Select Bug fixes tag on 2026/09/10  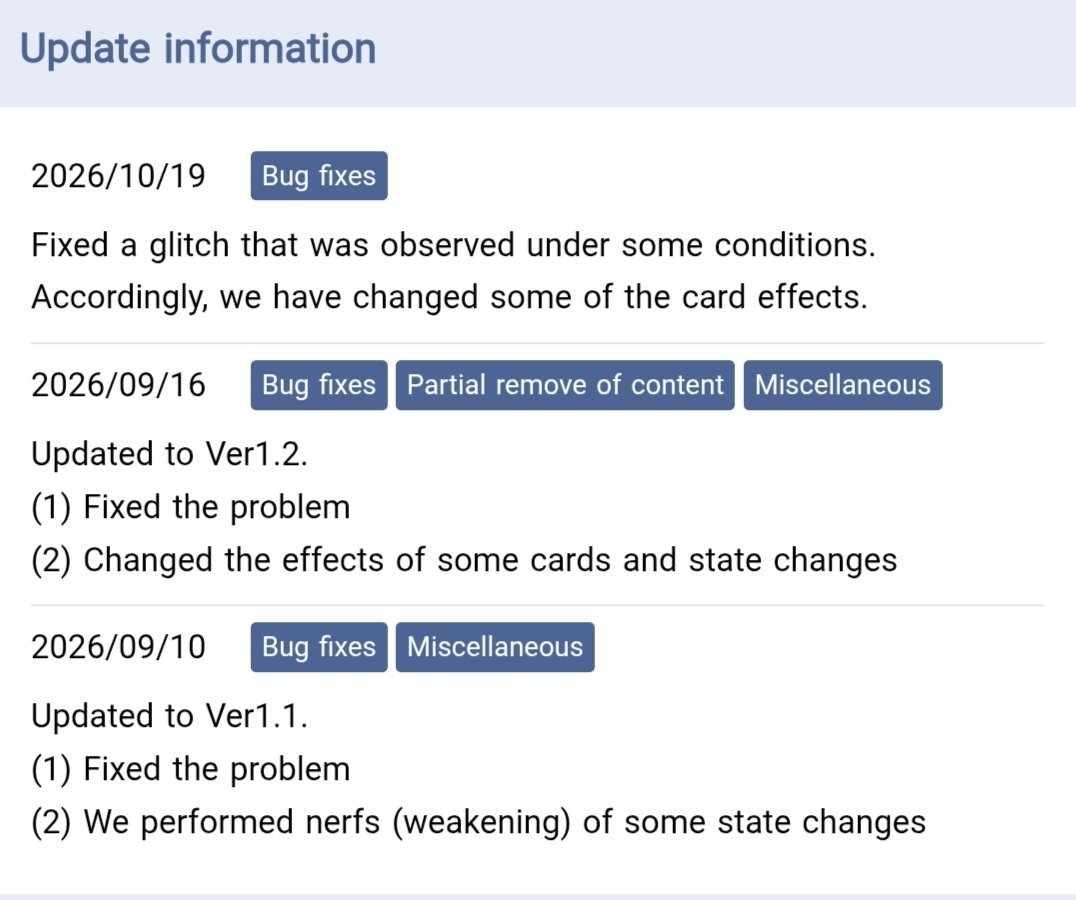319,647
